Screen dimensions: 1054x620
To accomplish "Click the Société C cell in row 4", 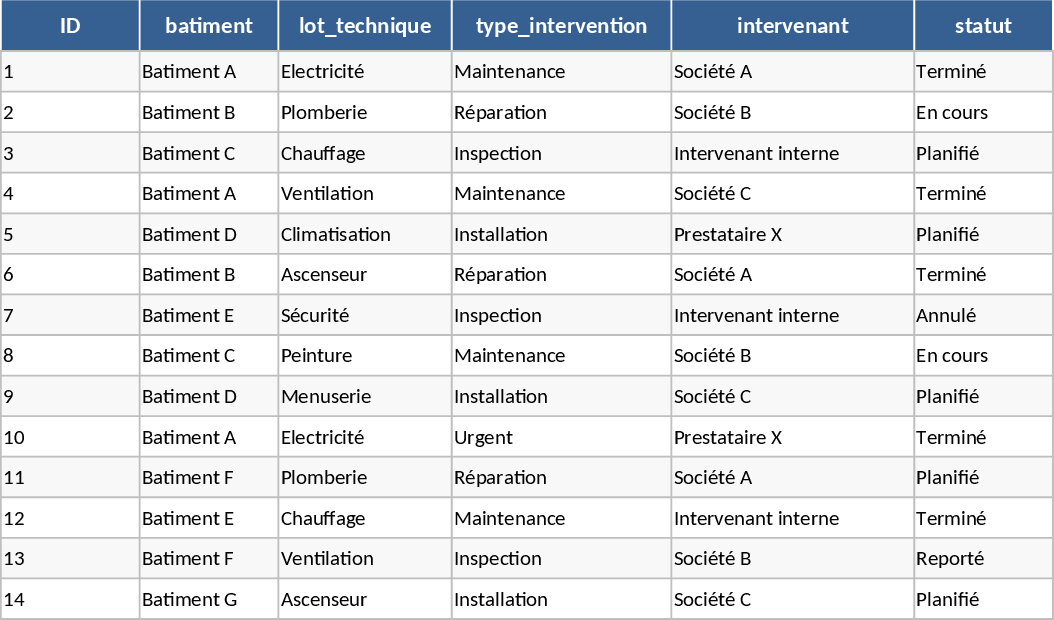I will click(x=713, y=194).
